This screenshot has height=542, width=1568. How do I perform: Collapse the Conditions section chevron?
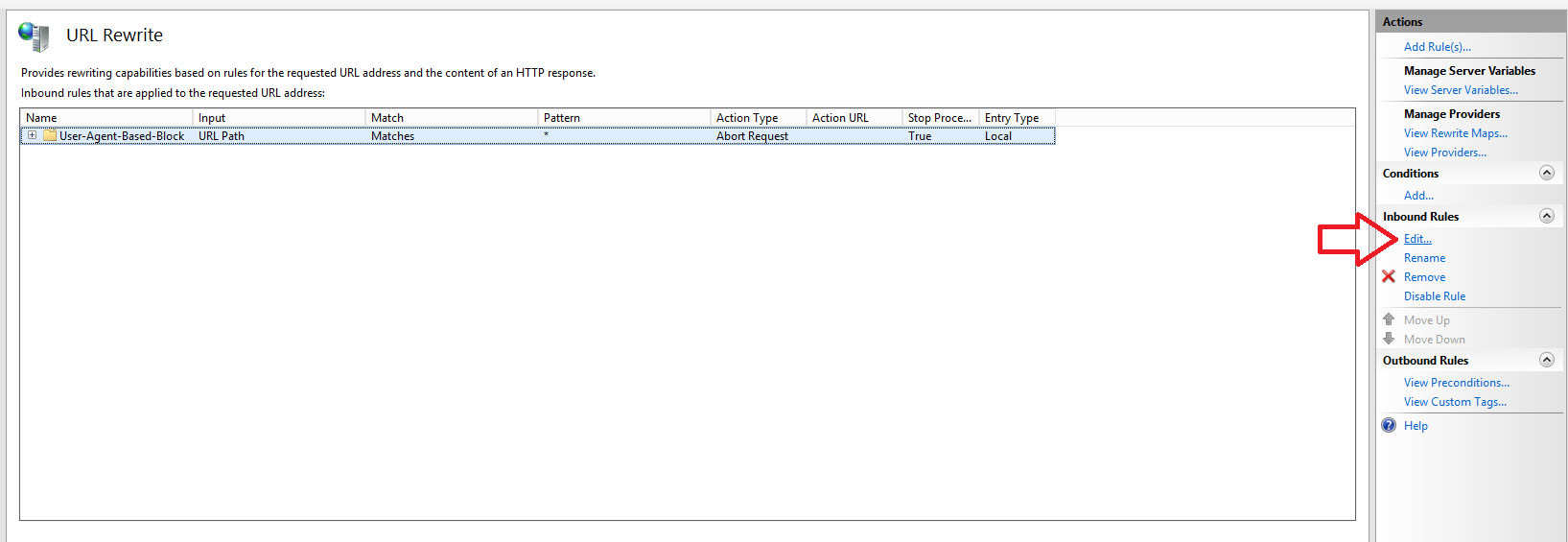(1546, 173)
